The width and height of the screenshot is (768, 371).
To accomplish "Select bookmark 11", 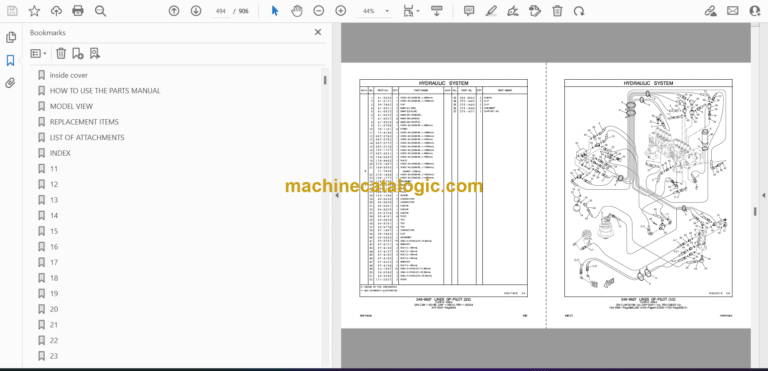I will point(53,169).
